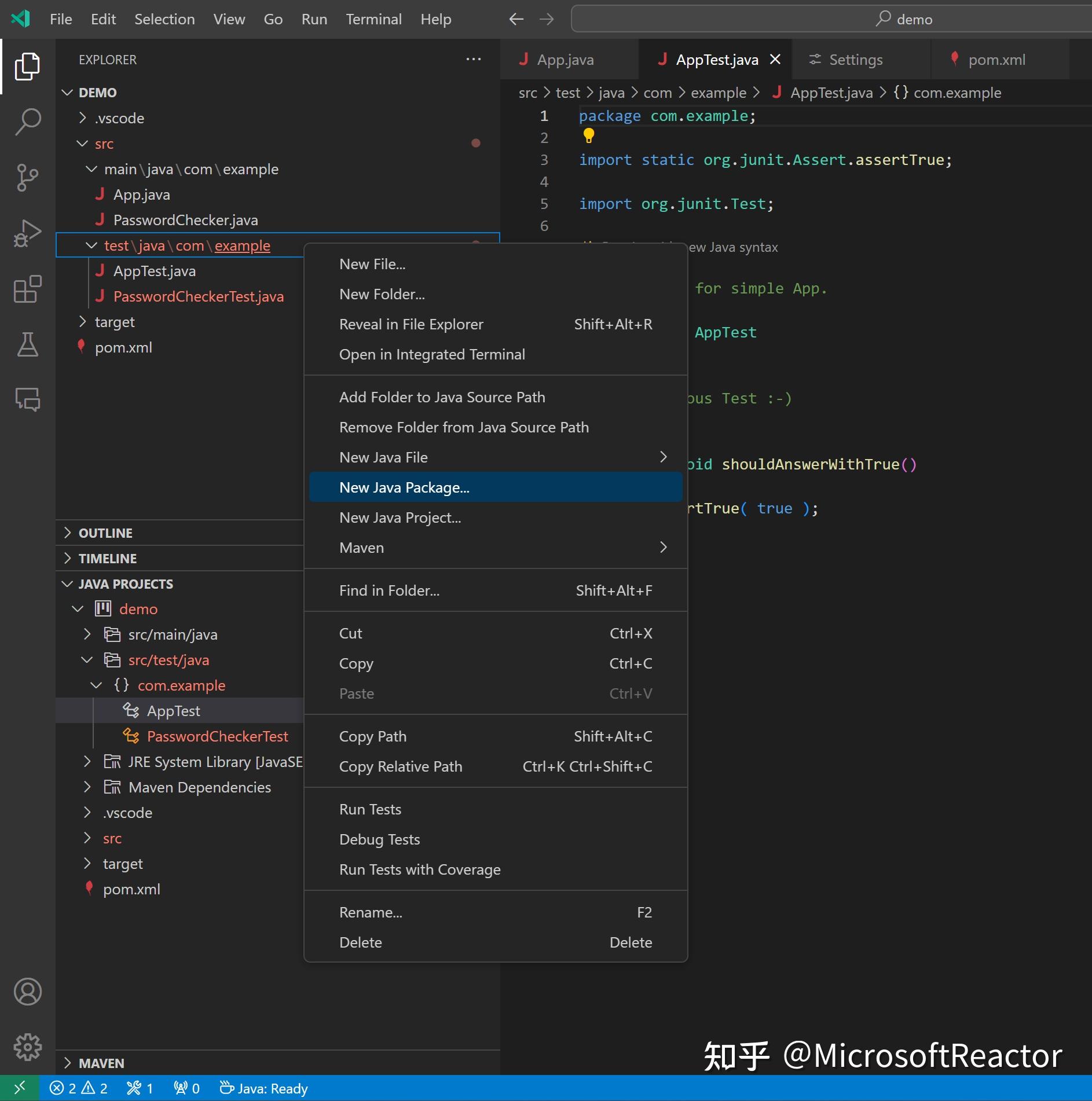Open the Source Control view icon
The image size is (1092, 1101).
coord(27,178)
